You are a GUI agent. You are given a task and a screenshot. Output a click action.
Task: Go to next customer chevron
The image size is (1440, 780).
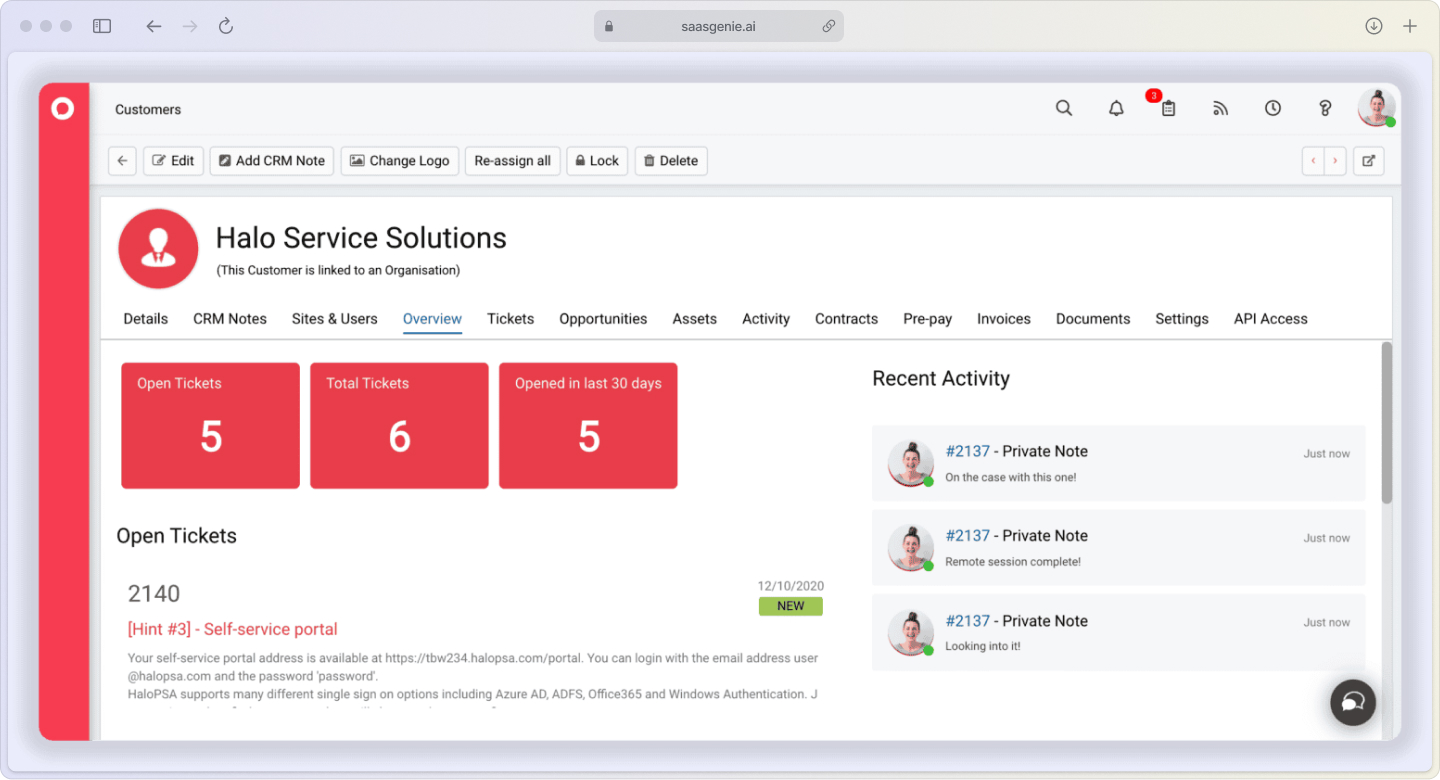1335,161
